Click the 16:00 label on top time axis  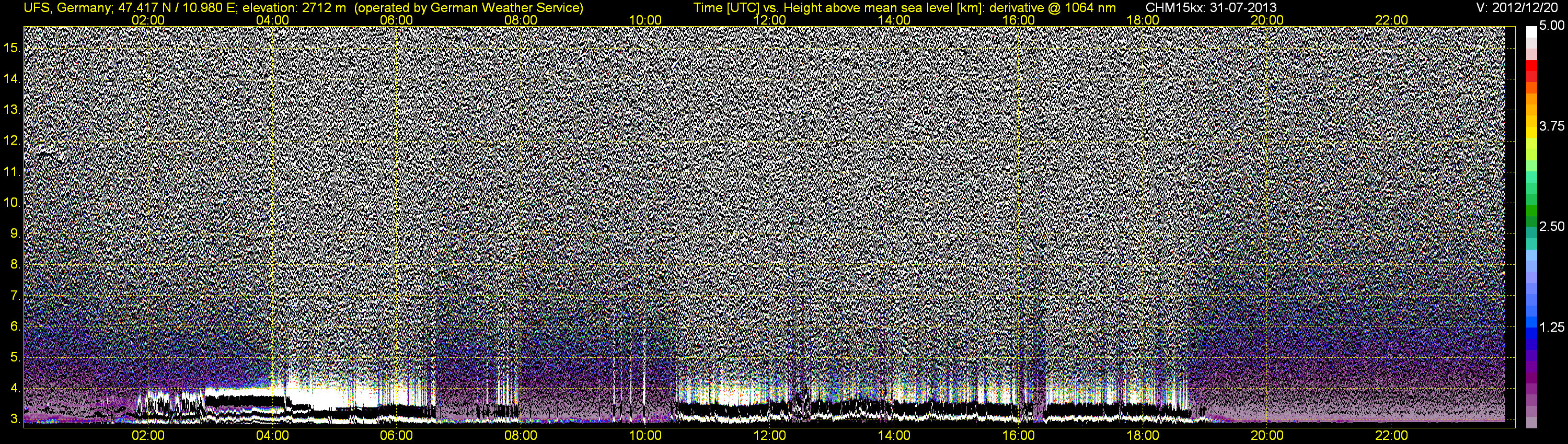click(1018, 20)
